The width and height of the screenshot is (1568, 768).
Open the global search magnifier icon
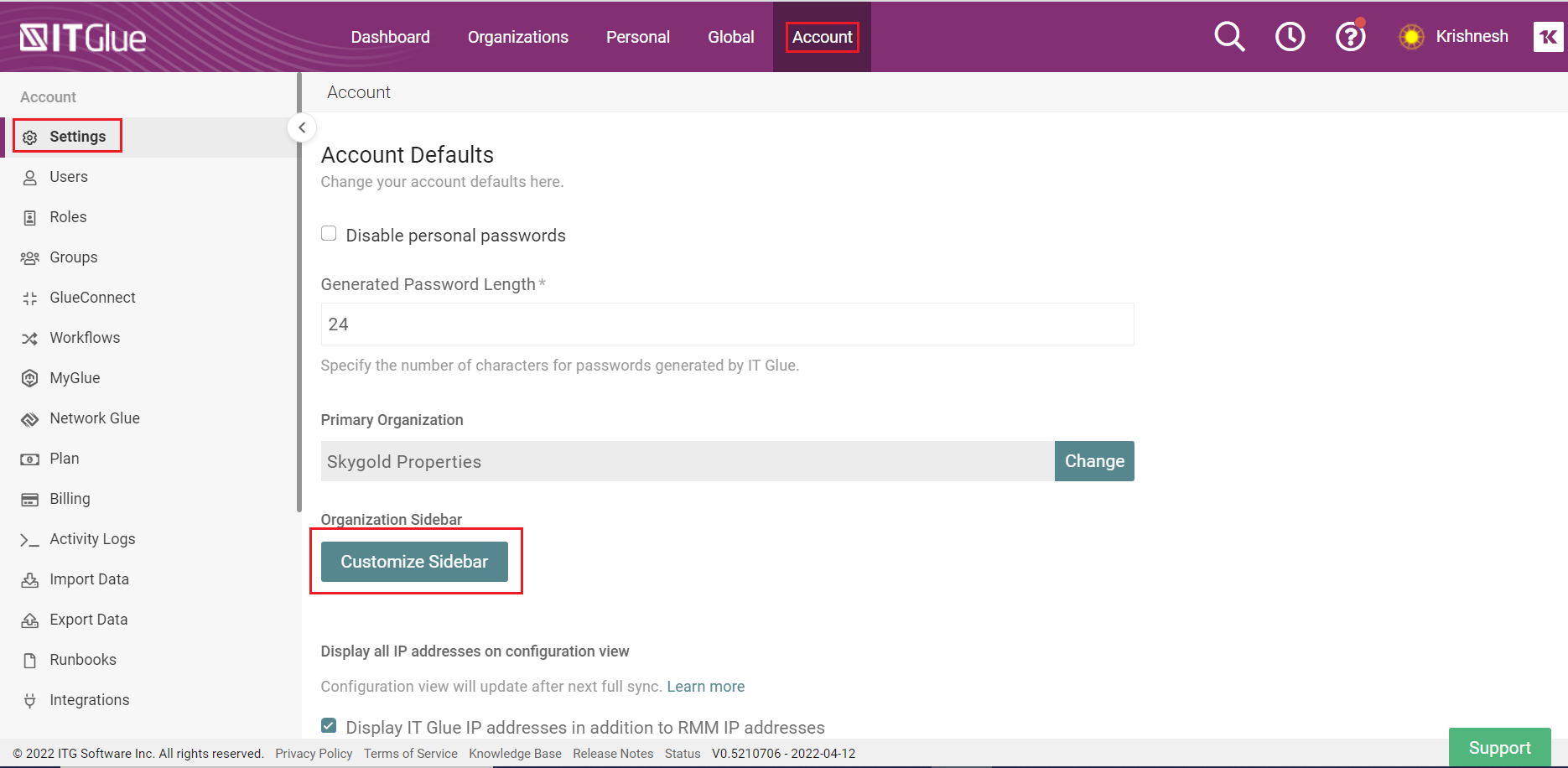point(1229,37)
